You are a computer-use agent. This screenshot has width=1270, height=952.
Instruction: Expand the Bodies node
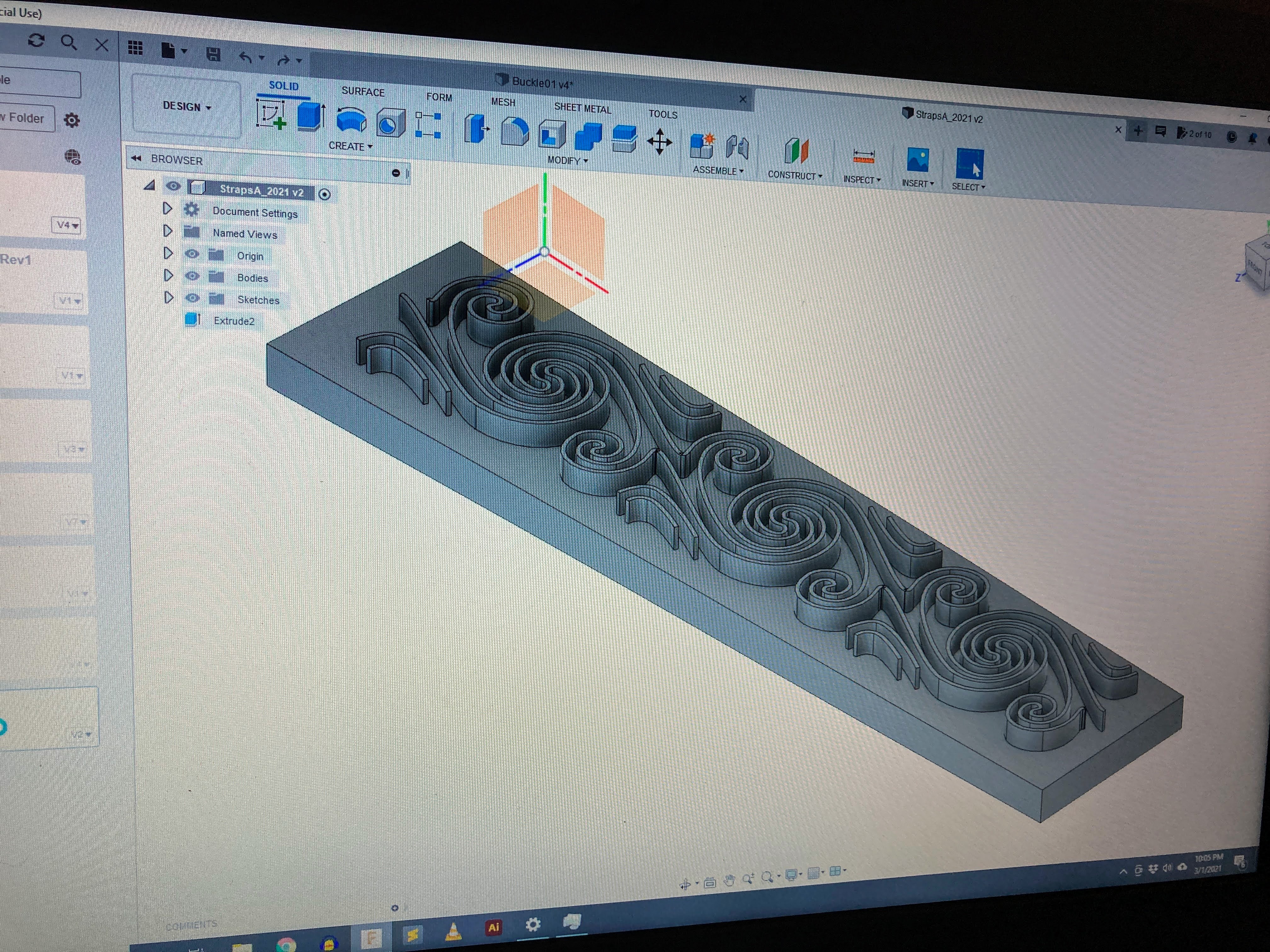pos(168,275)
